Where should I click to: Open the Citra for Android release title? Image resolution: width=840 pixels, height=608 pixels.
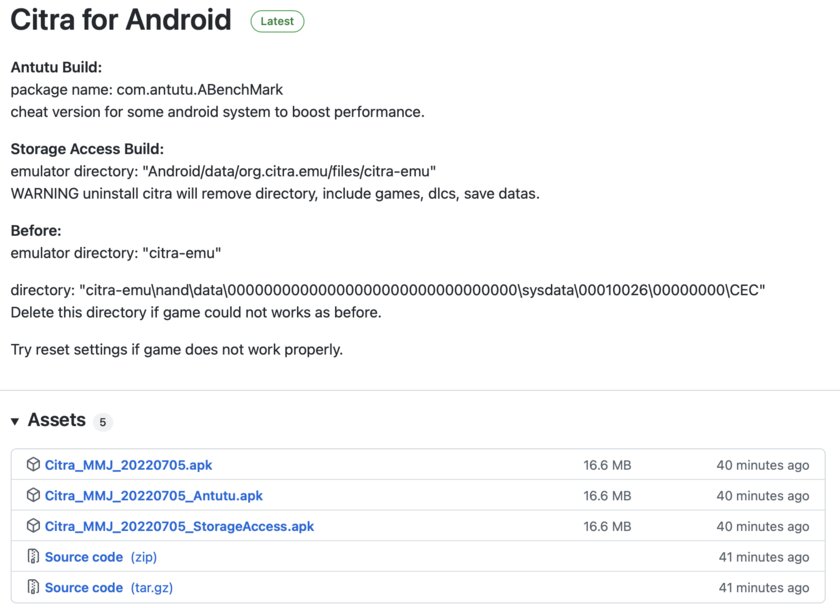point(121,20)
